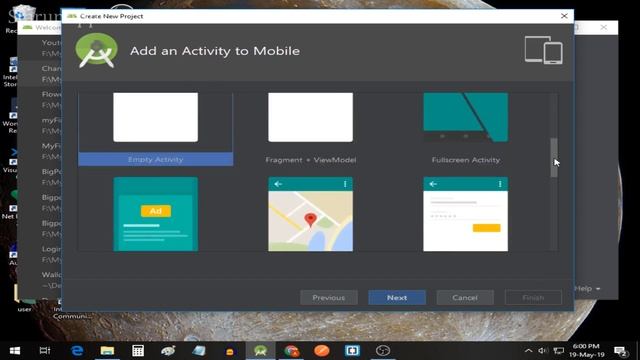The height and width of the screenshot is (360, 640).
Task: Switch to Android Studio taskbar icon
Action: [x=260, y=351]
